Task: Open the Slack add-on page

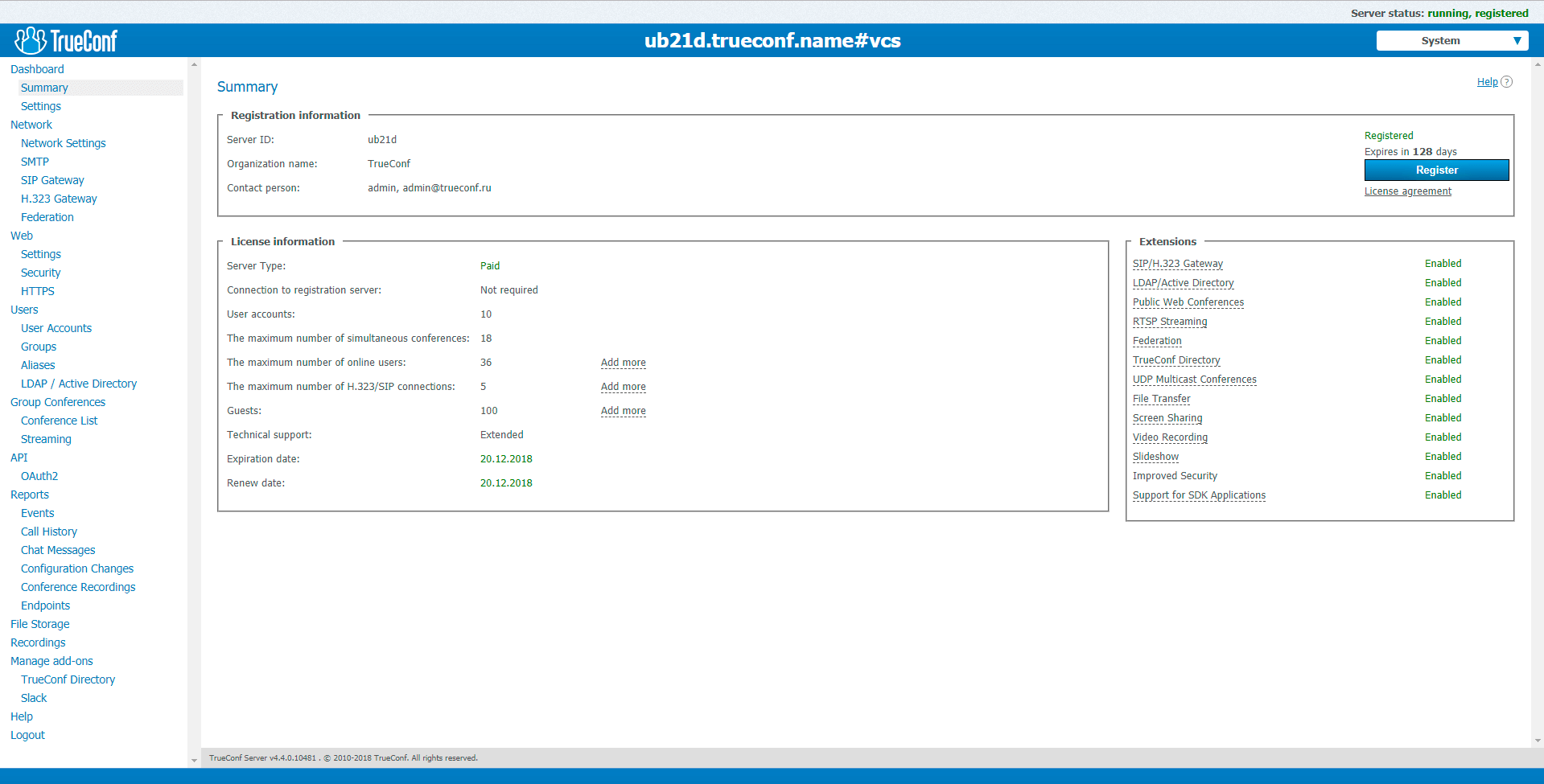Action: [34, 697]
